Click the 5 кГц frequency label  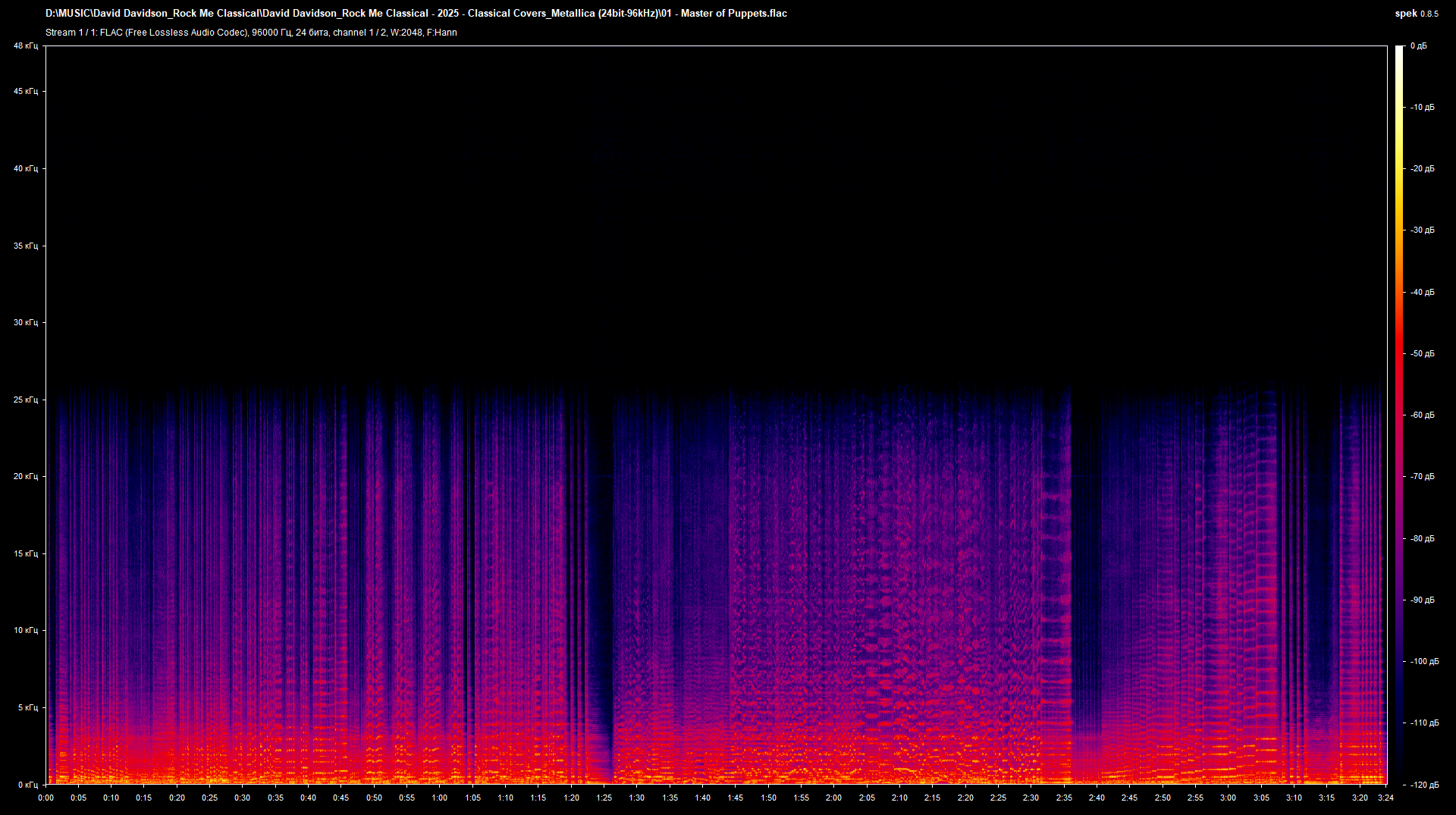pos(28,708)
